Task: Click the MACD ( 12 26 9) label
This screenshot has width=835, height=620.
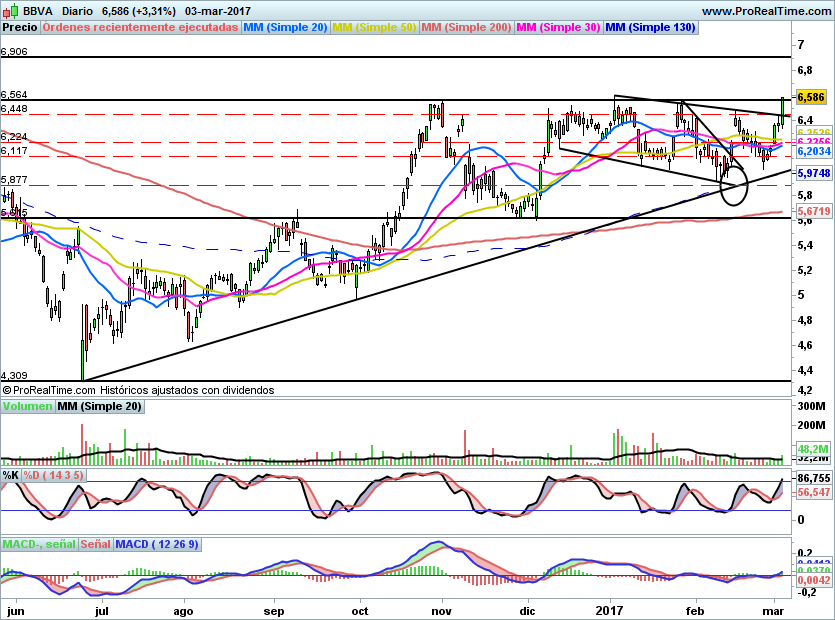Action: pyautogui.click(x=157, y=544)
